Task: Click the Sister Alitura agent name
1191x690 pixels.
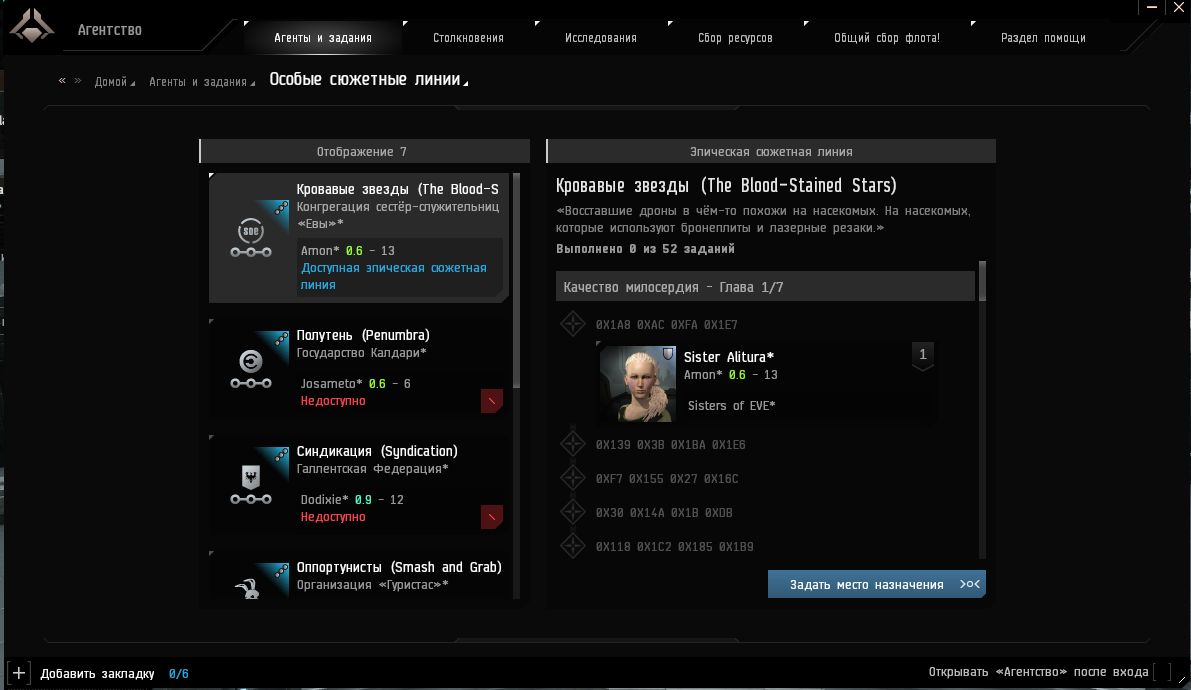Action: pyautogui.click(x=728, y=357)
